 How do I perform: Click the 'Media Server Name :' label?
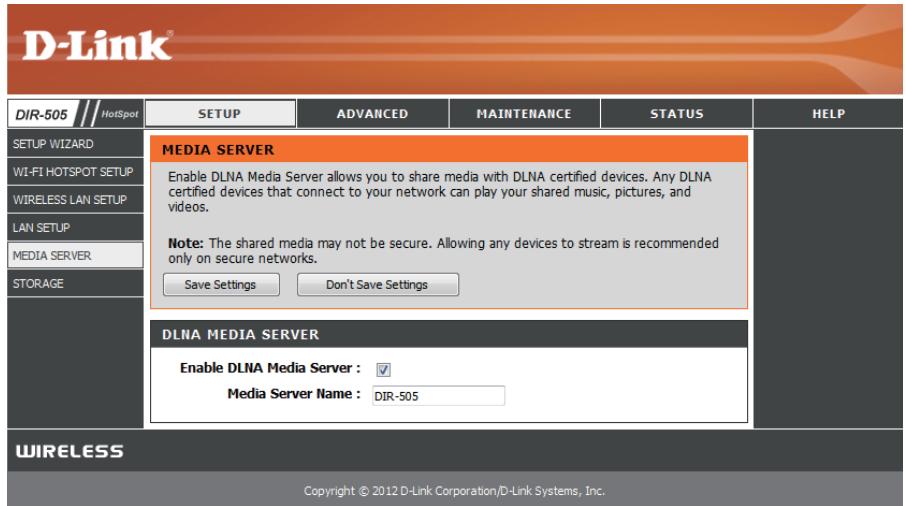pyautogui.click(x=294, y=394)
